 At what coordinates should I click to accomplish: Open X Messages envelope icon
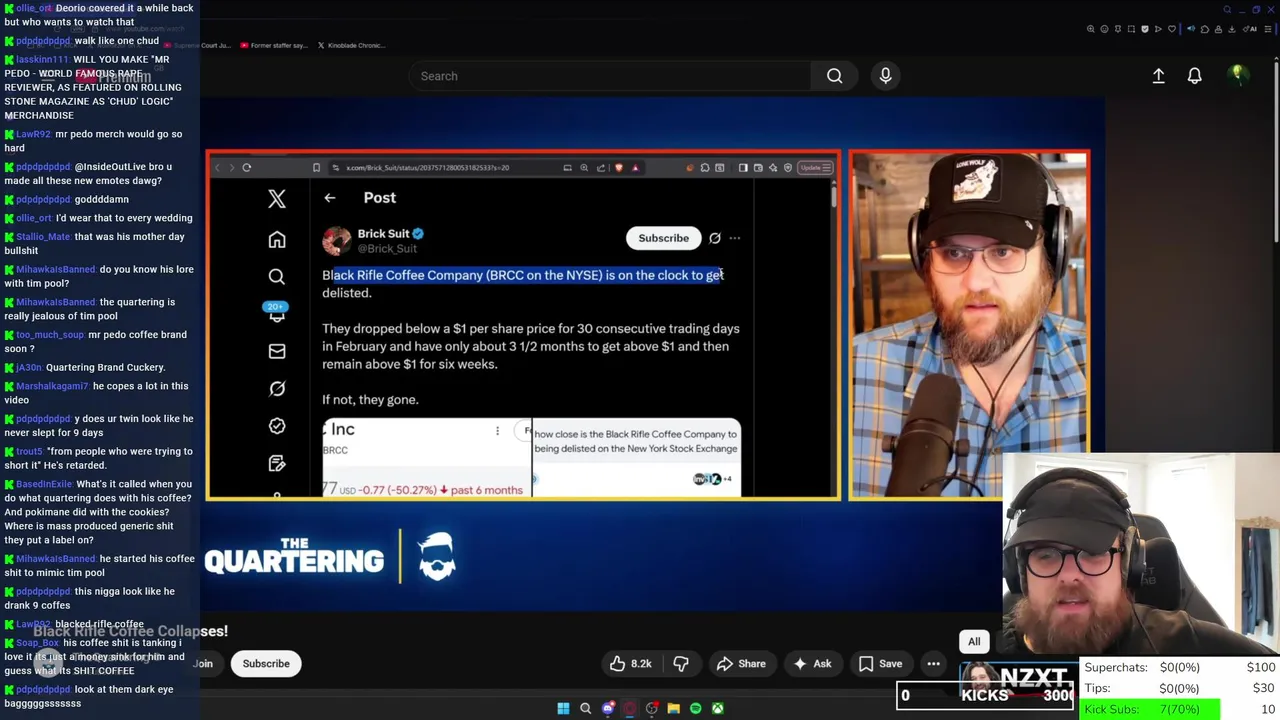tap(277, 351)
